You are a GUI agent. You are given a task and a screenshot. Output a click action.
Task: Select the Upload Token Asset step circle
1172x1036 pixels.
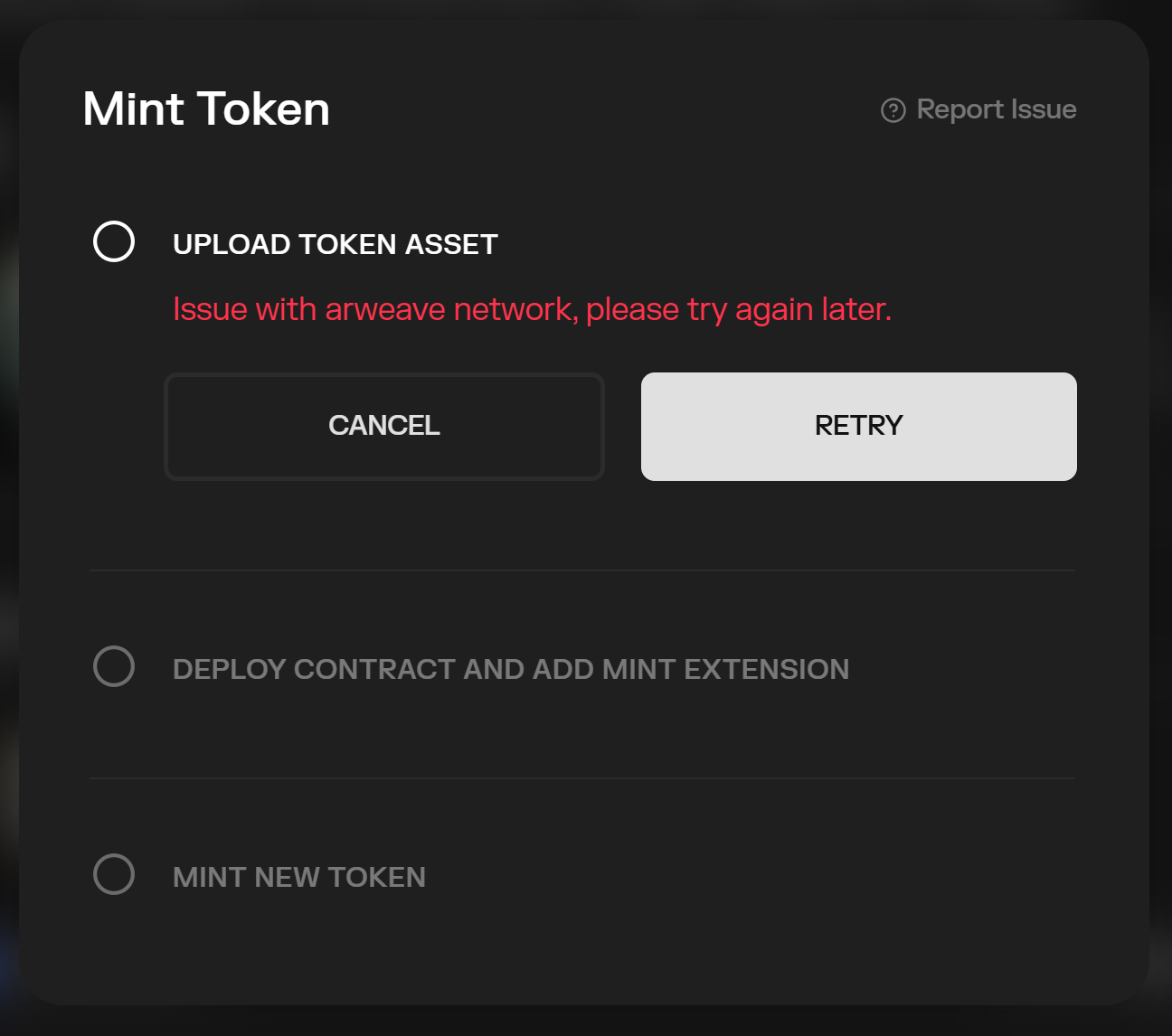pyautogui.click(x=114, y=241)
